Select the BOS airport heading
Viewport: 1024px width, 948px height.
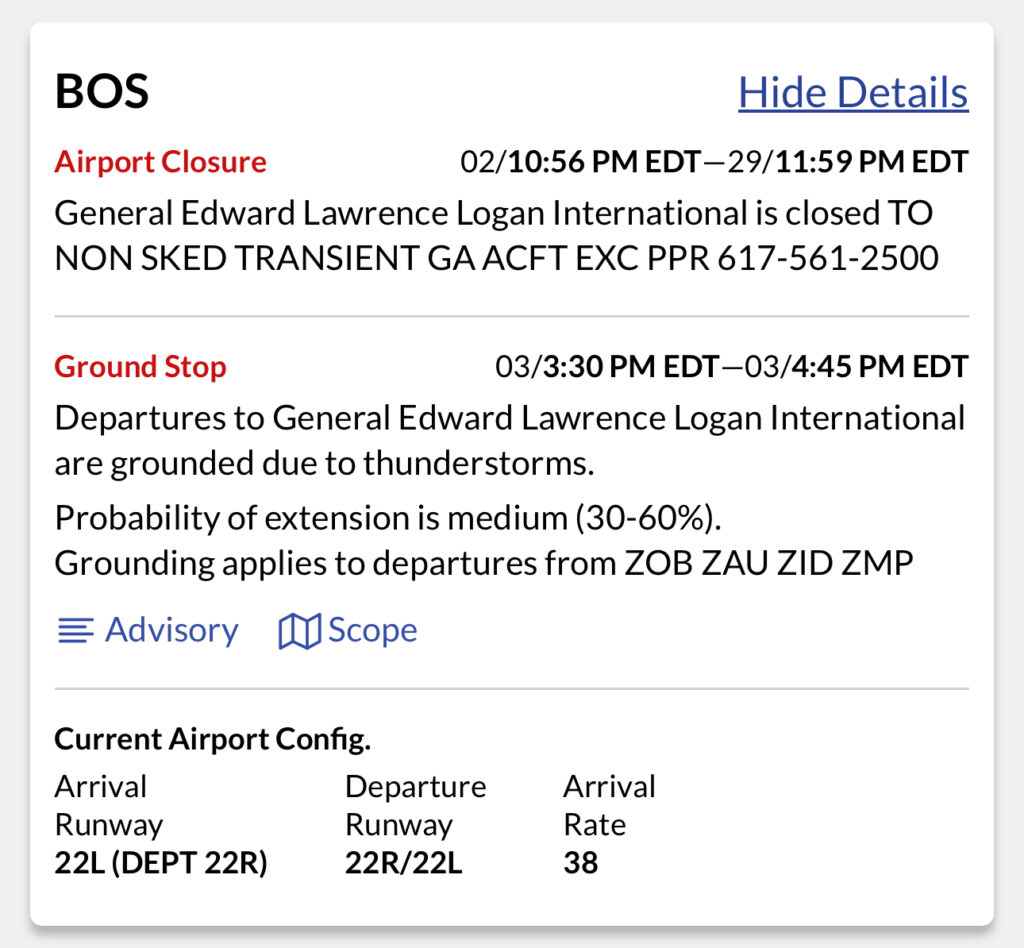102,91
